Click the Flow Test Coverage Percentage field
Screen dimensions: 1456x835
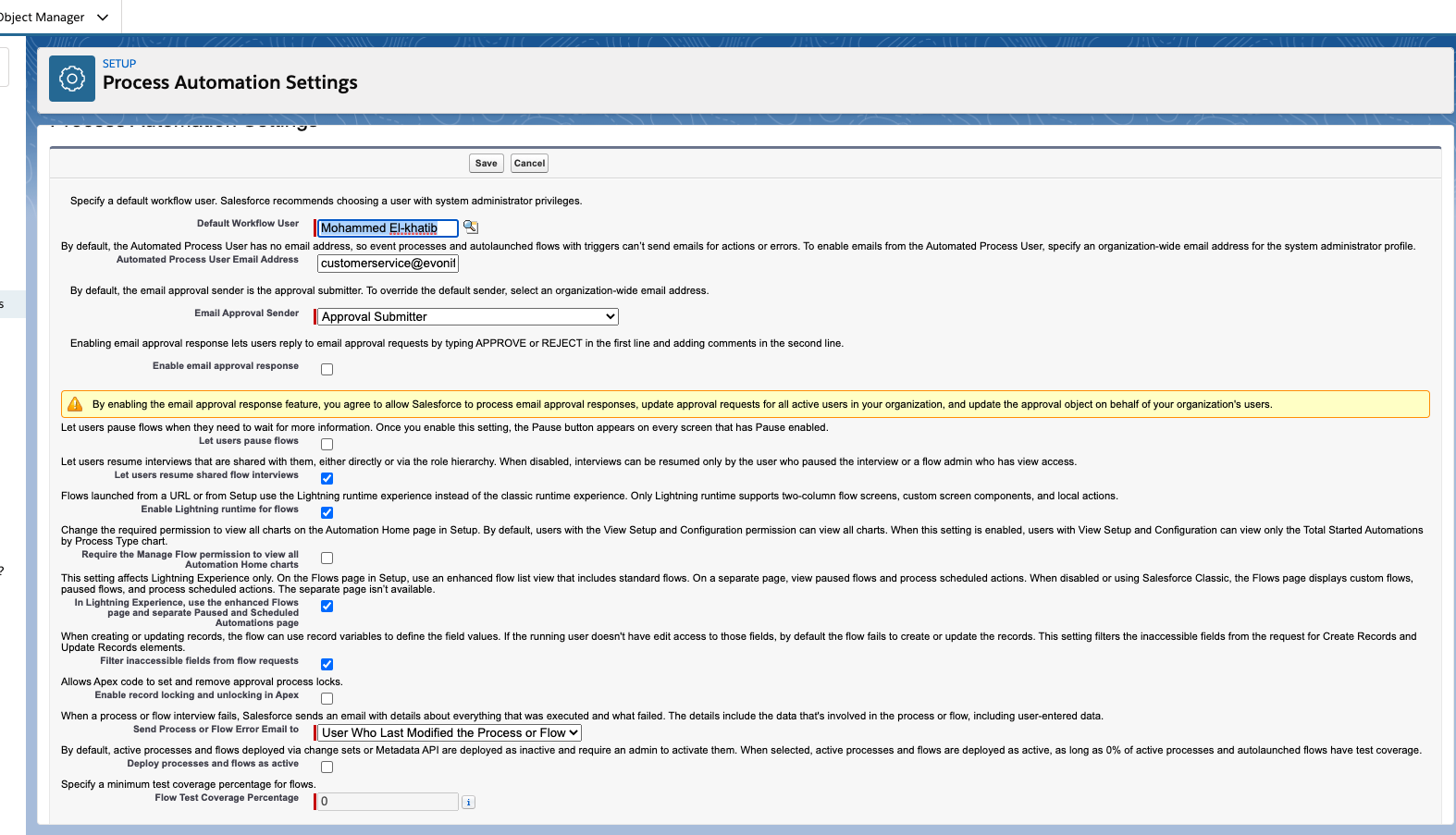click(x=388, y=802)
